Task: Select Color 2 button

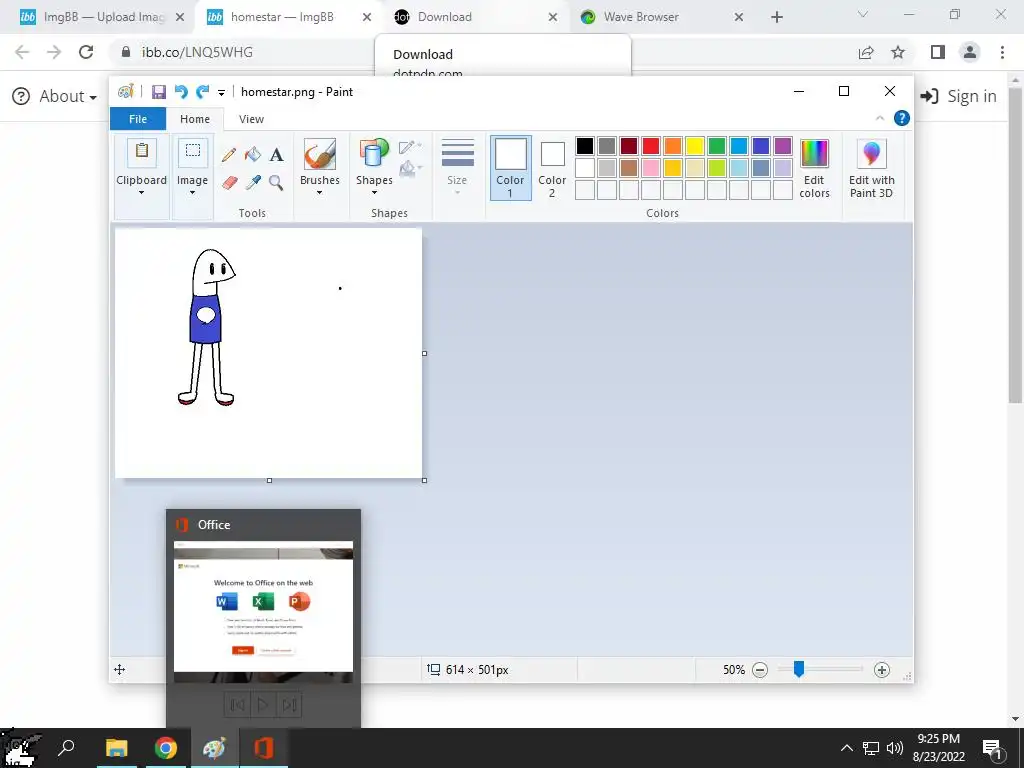Action: coord(552,167)
